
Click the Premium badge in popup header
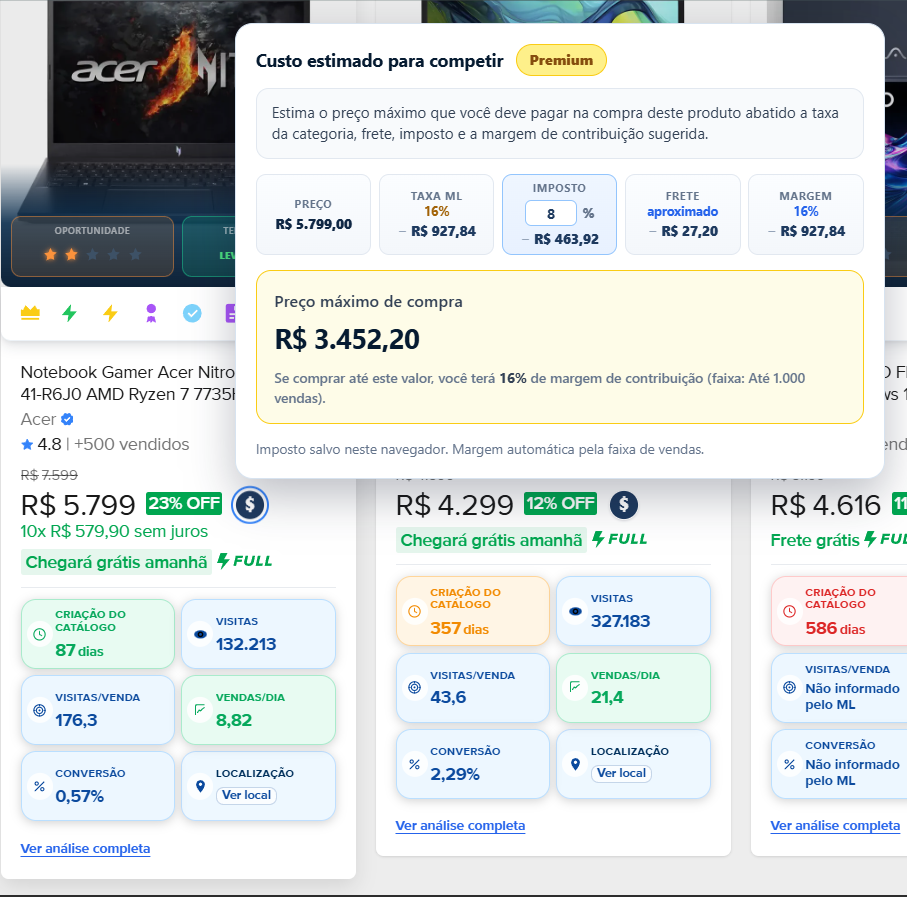561,60
